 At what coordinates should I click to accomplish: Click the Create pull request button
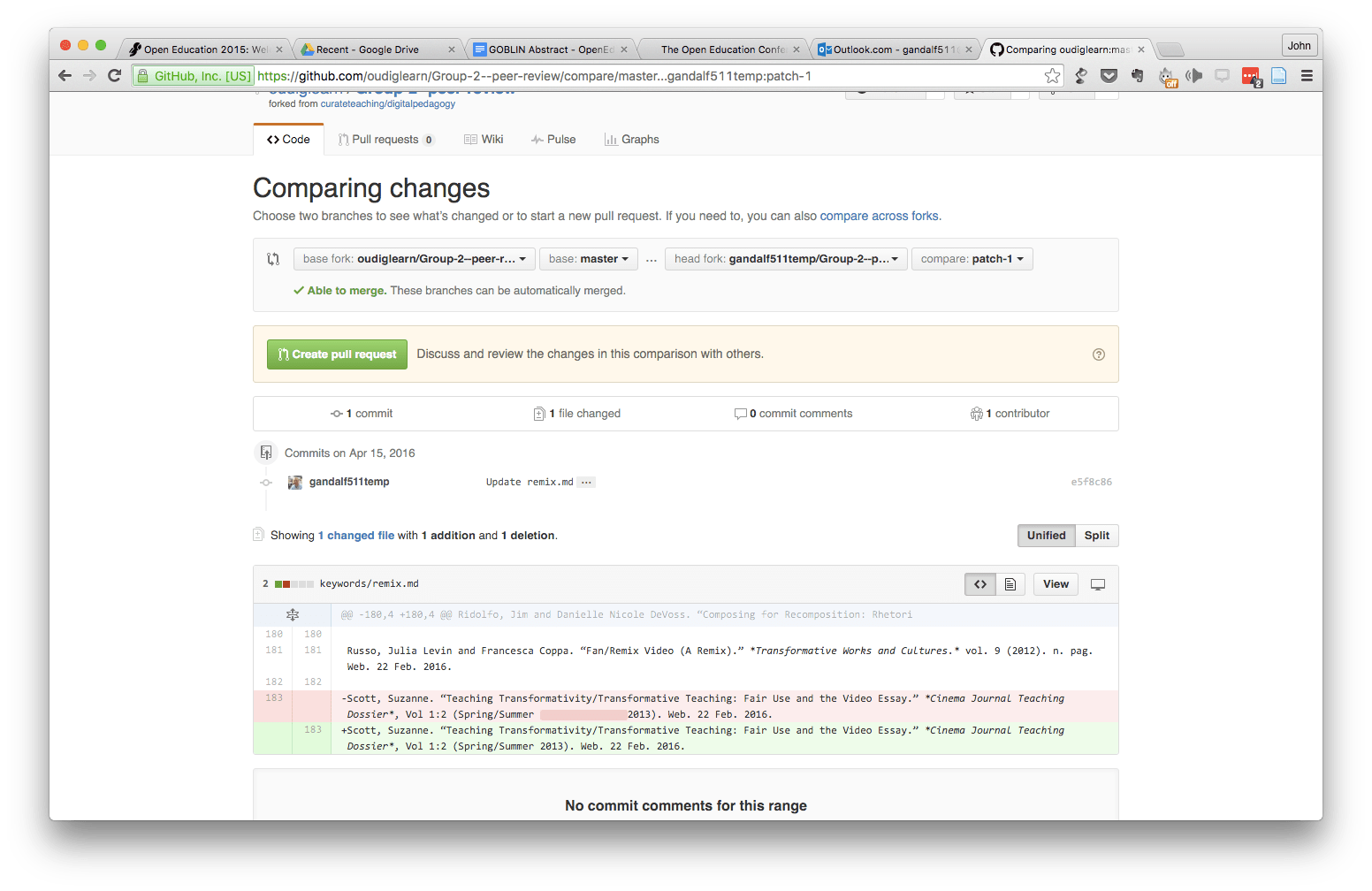[337, 354]
